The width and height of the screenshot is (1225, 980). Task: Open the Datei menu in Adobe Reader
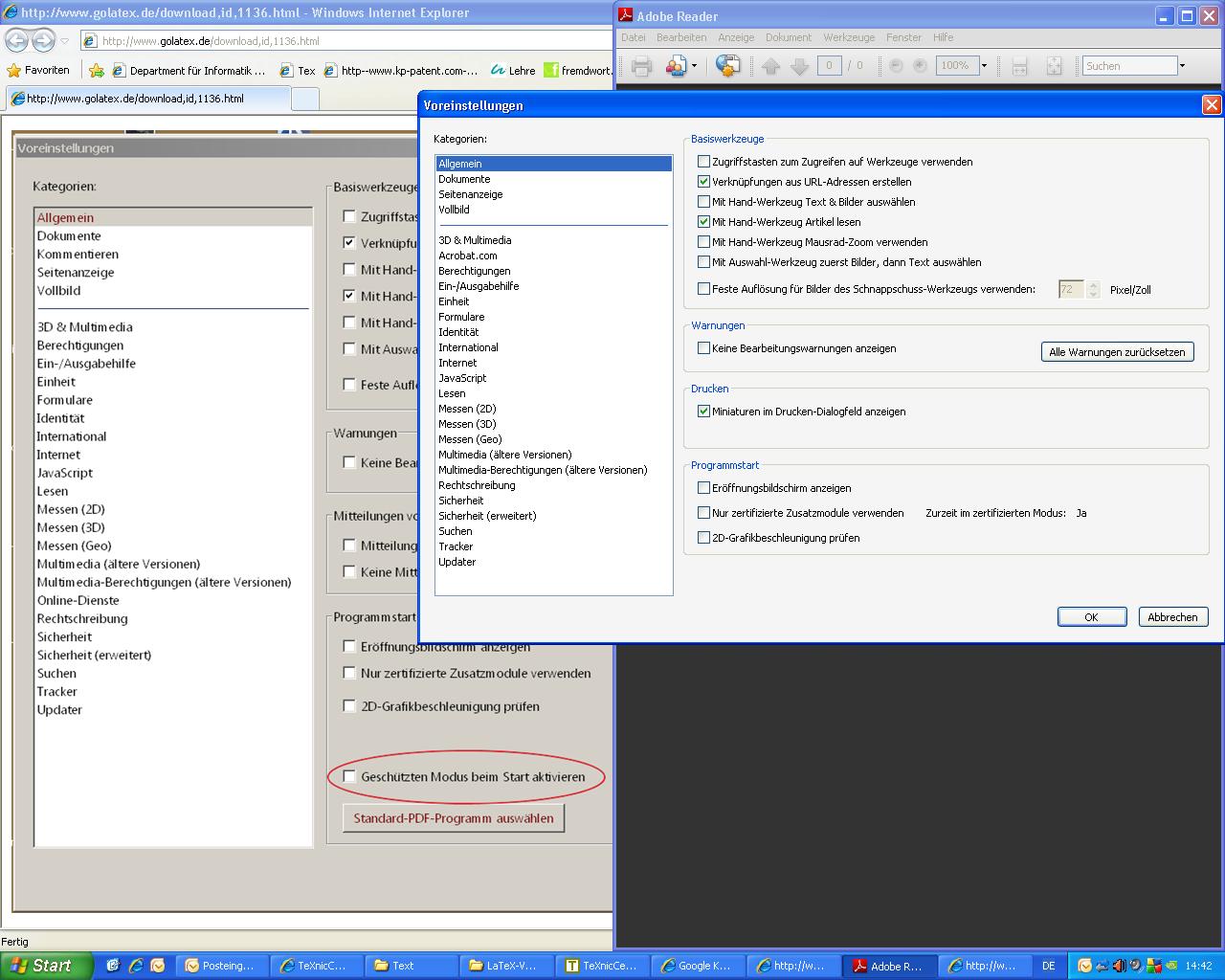pyautogui.click(x=634, y=37)
